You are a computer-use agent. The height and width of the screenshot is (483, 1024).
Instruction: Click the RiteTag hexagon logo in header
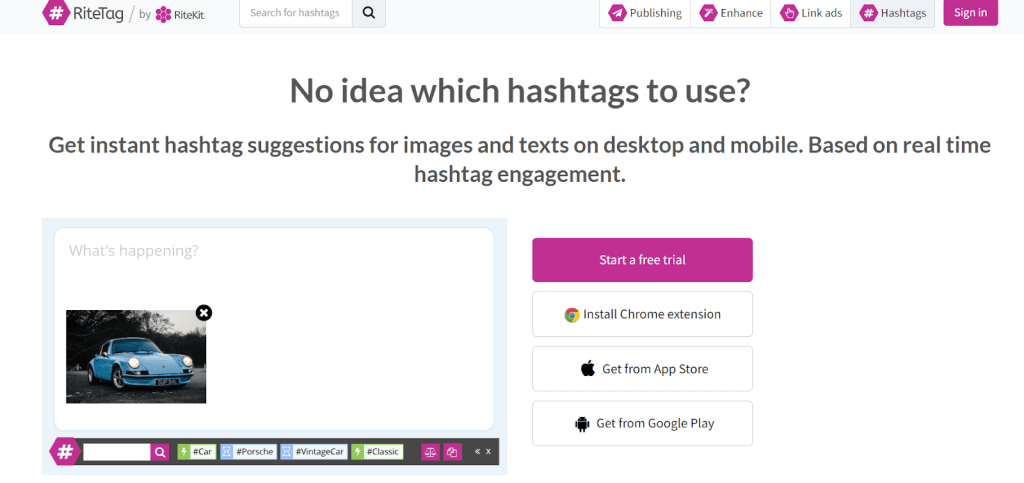click(x=56, y=13)
